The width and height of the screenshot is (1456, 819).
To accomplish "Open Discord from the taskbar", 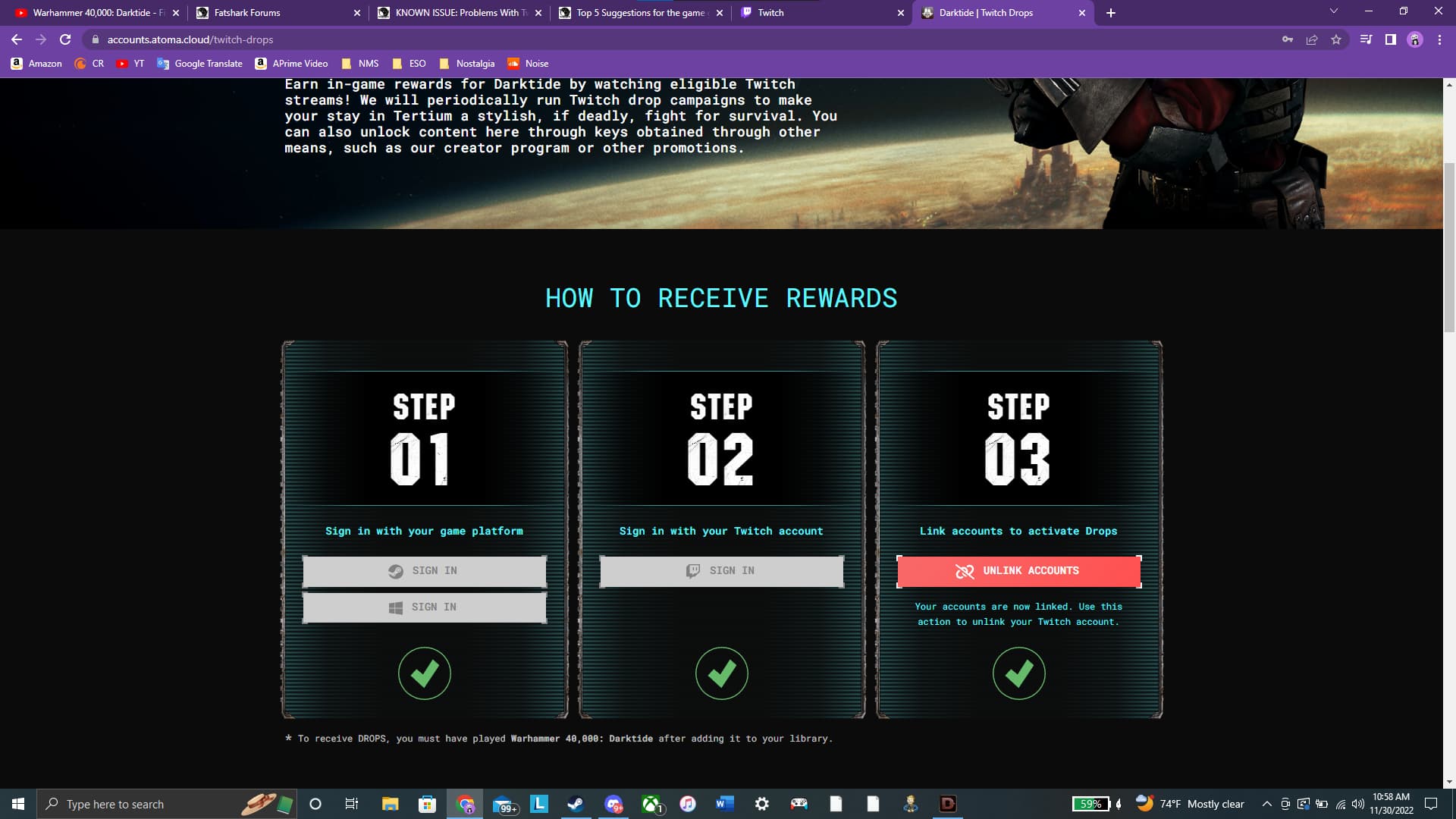I will 613,804.
